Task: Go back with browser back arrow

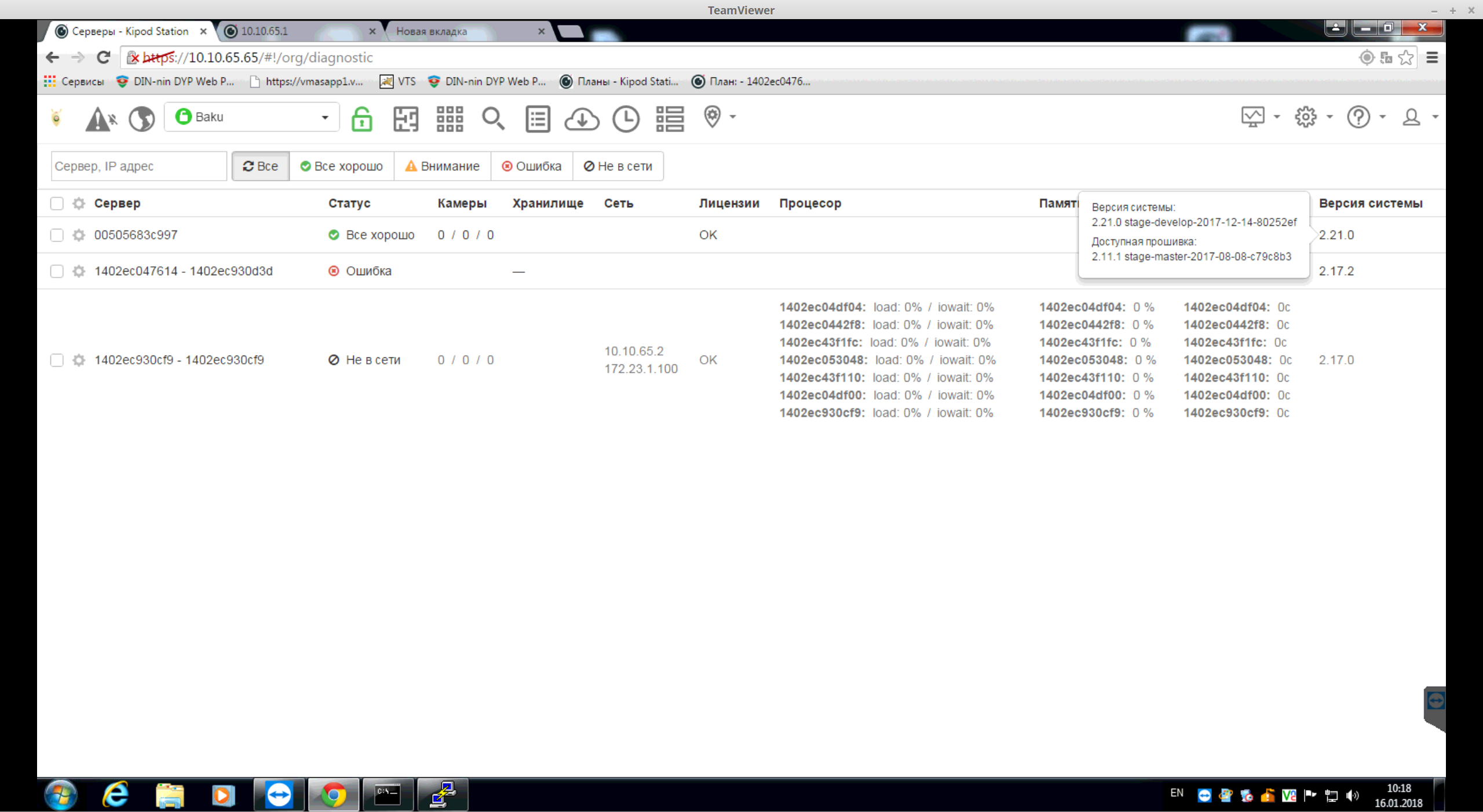Action: click(52, 57)
